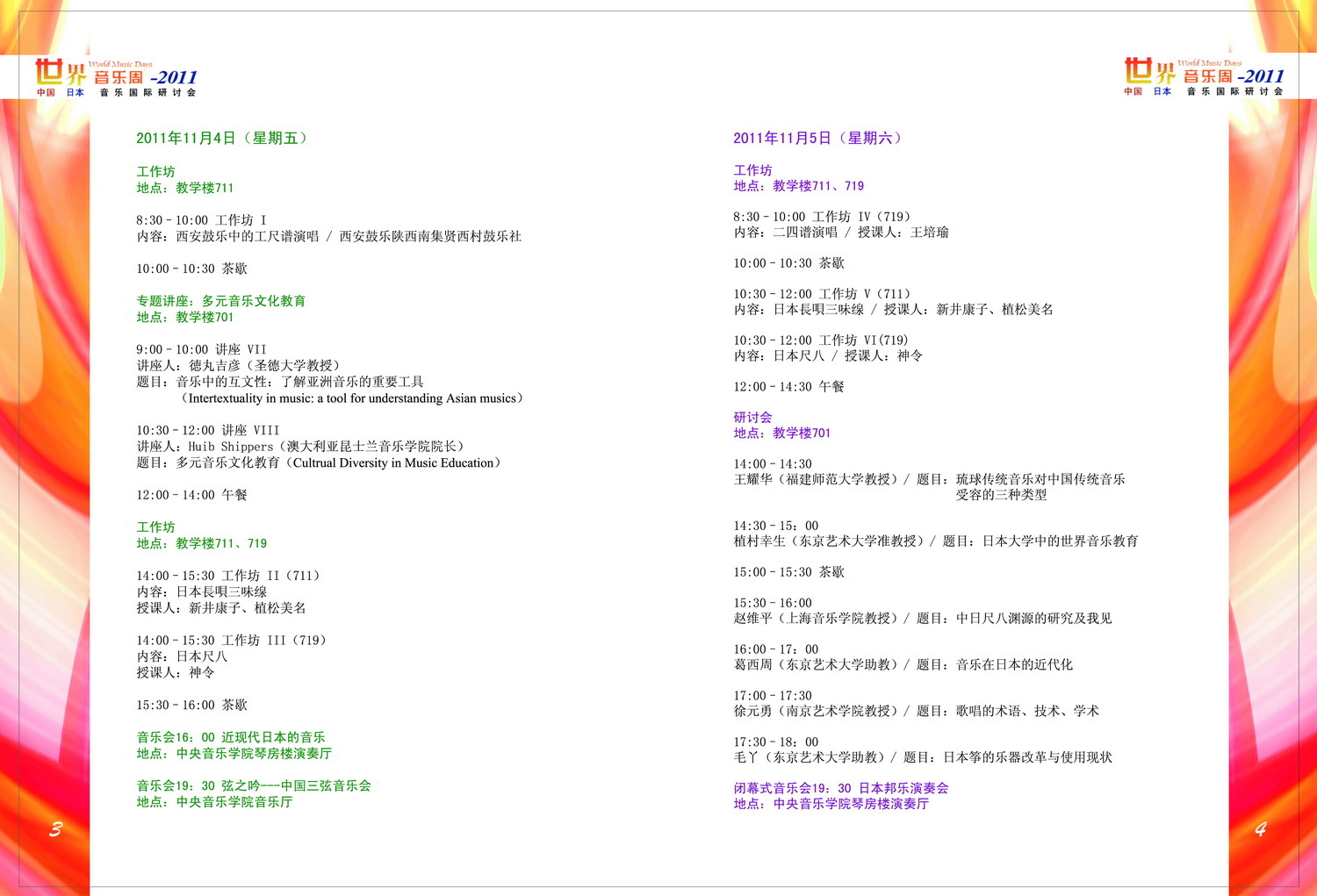Click the green heading 专题讲座：多元音乐文化教育
The width and height of the screenshot is (1317, 896).
coord(221,301)
